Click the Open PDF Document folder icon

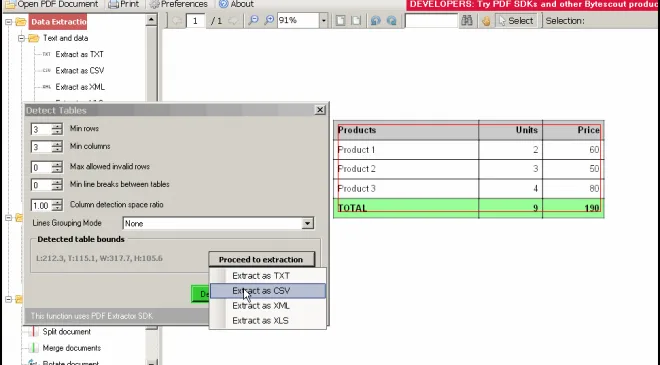click(x=10, y=4)
